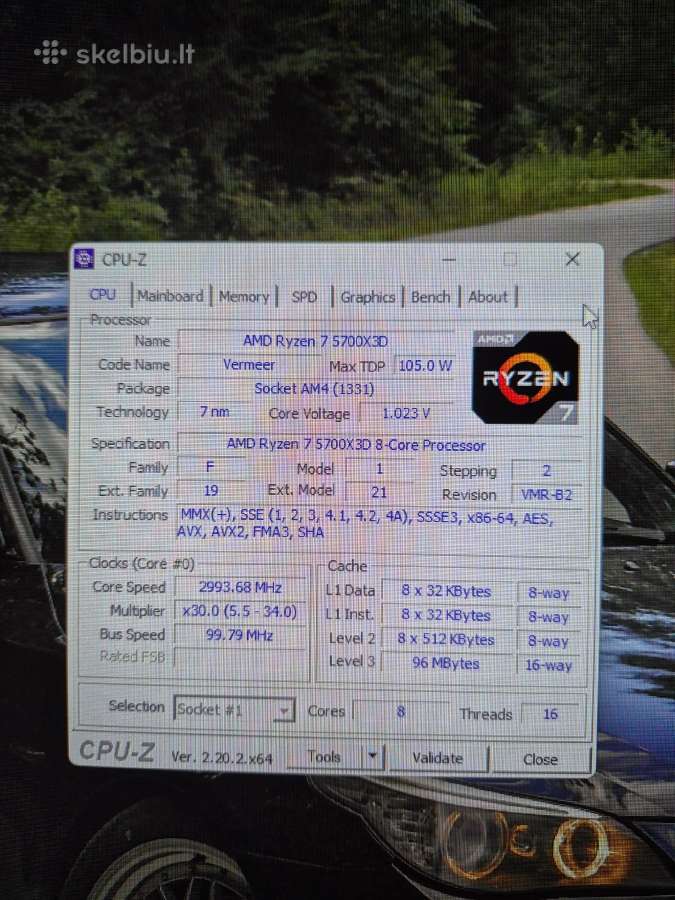The height and width of the screenshot is (900, 675).
Task: Click the Threads count value 16
Action: (x=550, y=713)
